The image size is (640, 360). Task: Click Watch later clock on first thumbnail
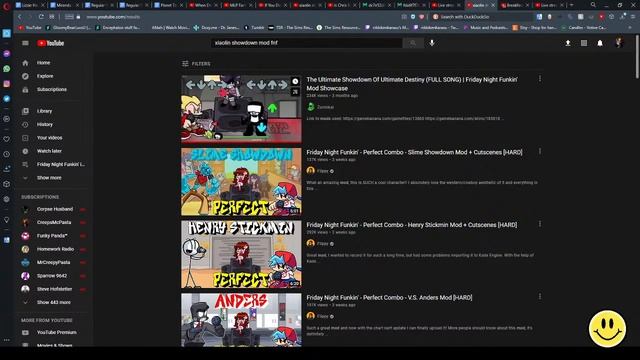click(x=295, y=82)
